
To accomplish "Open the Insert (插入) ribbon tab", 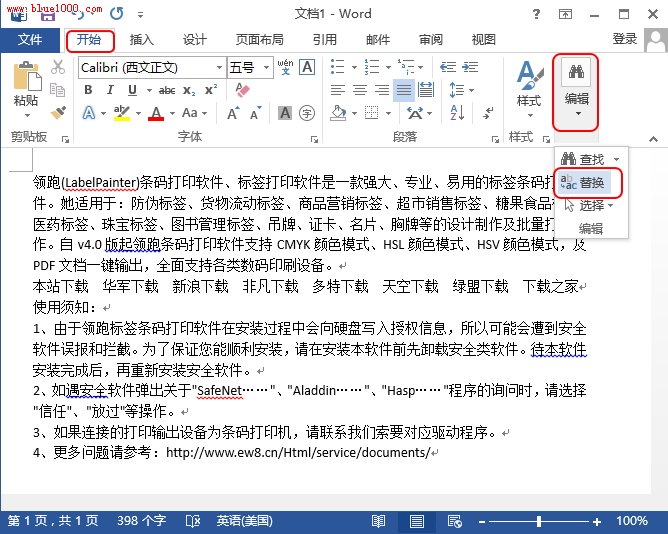I will [x=142, y=40].
